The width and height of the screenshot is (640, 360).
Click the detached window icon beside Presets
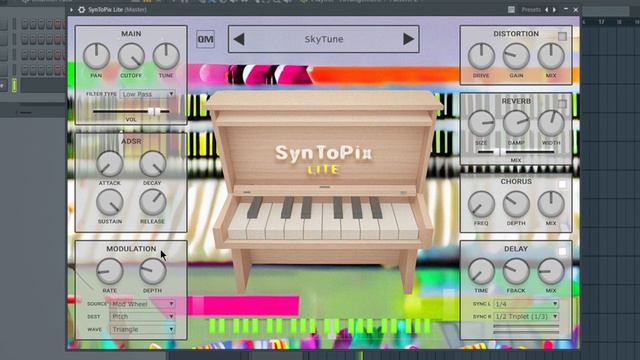click(511, 9)
